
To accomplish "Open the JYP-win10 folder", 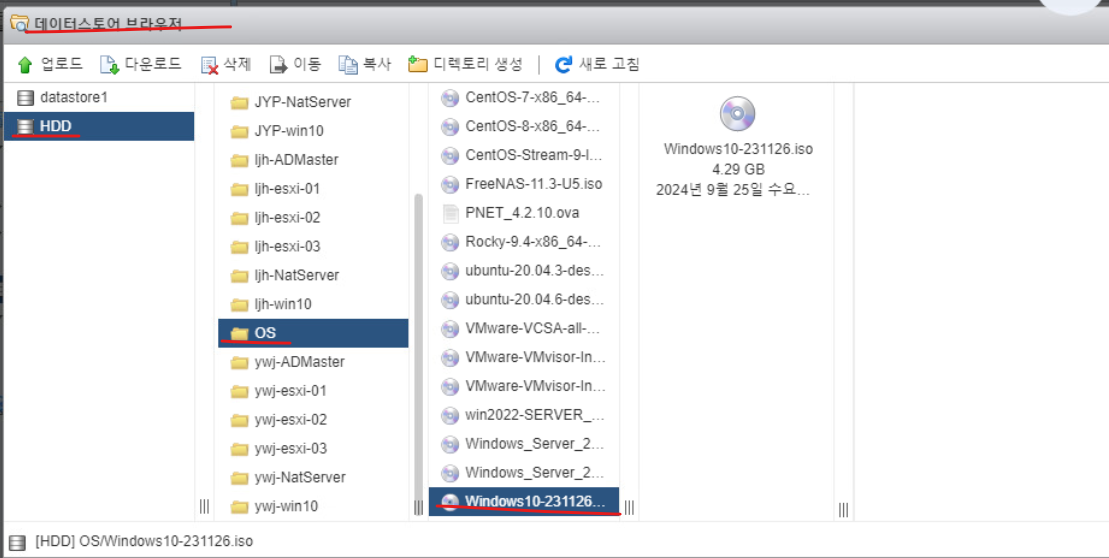I will pos(313,131).
